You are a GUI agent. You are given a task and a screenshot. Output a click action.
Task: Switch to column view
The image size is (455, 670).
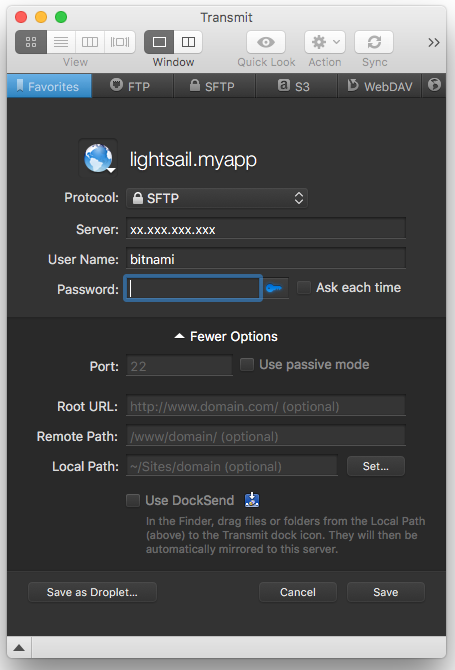(x=90, y=42)
